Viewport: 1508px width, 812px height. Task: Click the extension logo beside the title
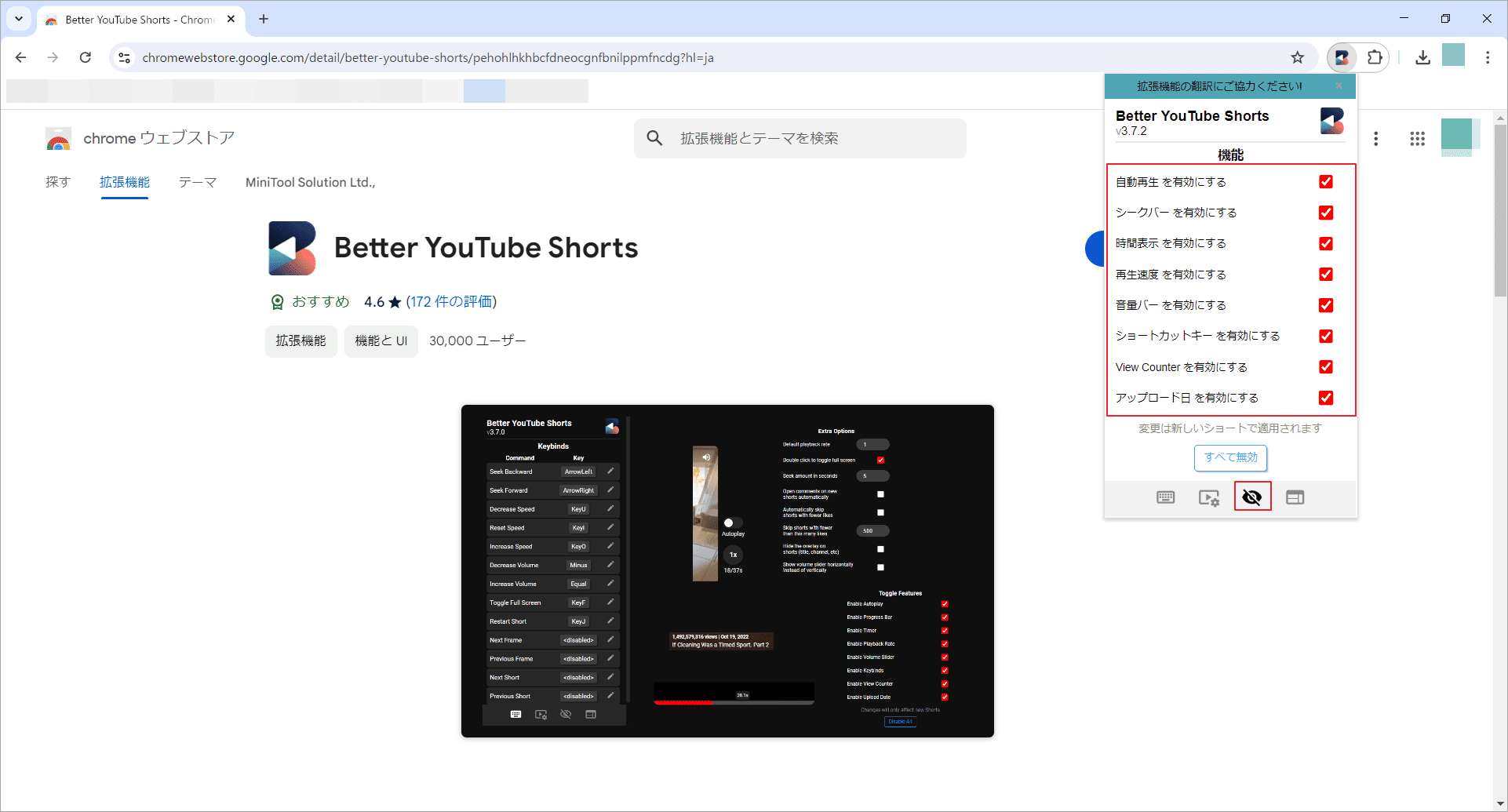[292, 248]
